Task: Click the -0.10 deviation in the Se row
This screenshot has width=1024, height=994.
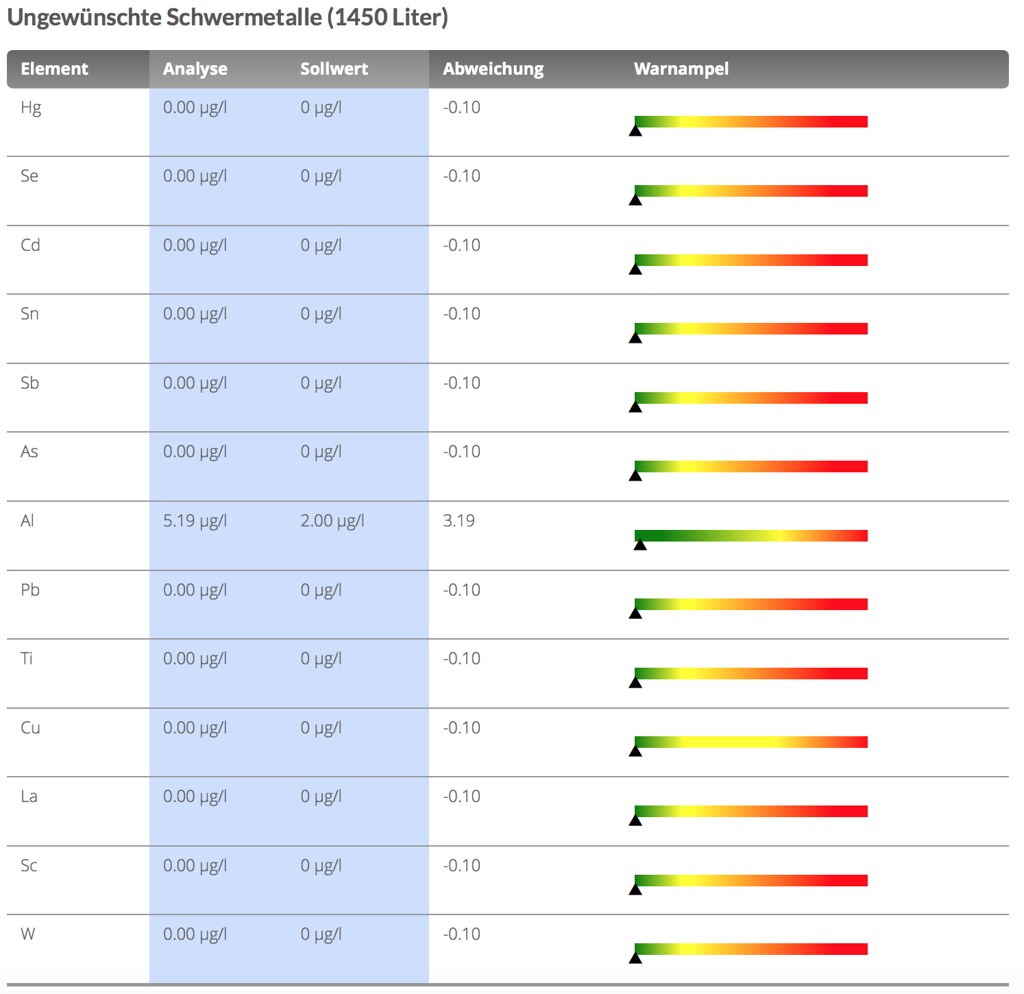Action: coord(462,176)
